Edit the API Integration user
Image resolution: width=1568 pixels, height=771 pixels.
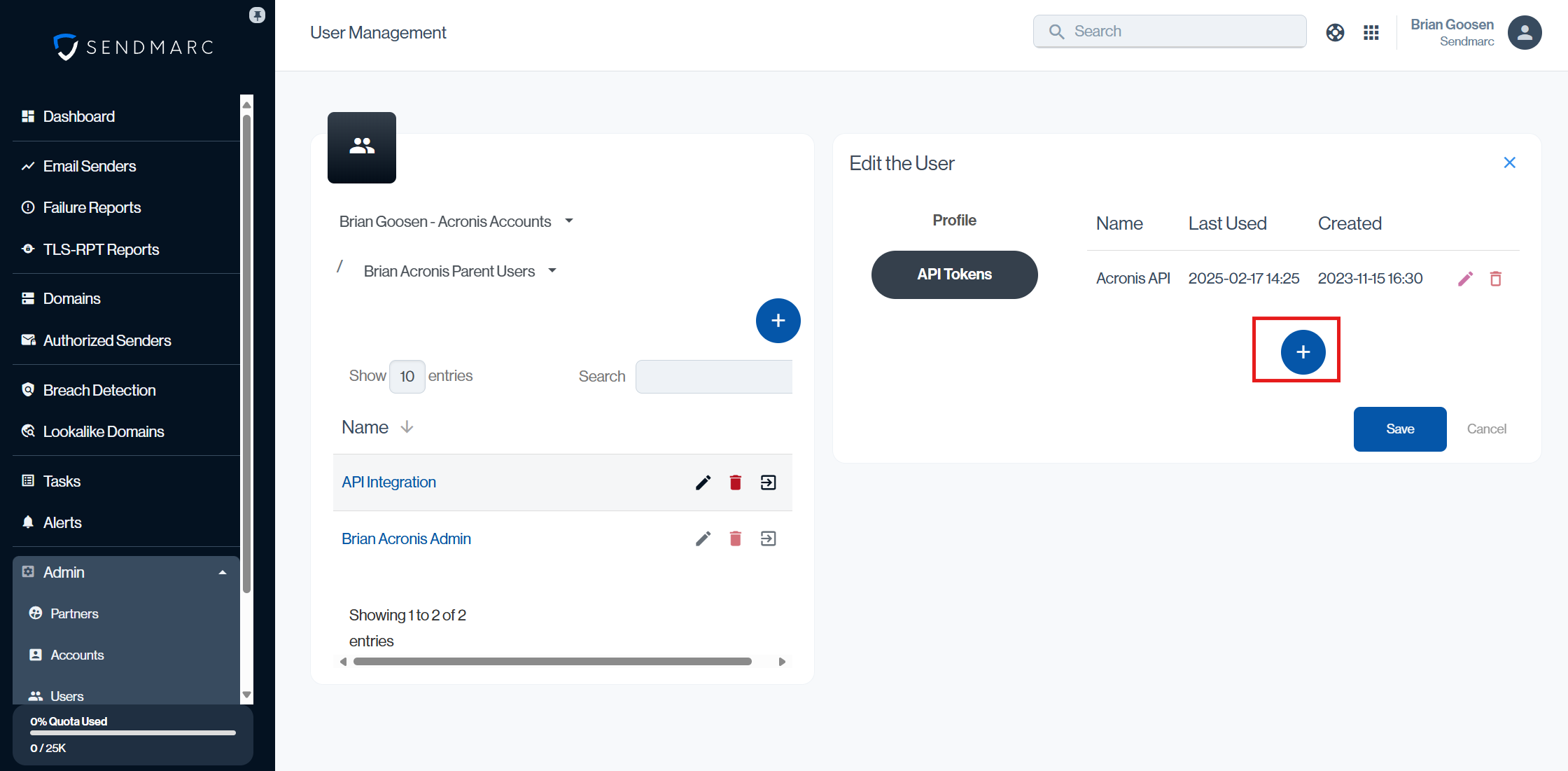(703, 482)
